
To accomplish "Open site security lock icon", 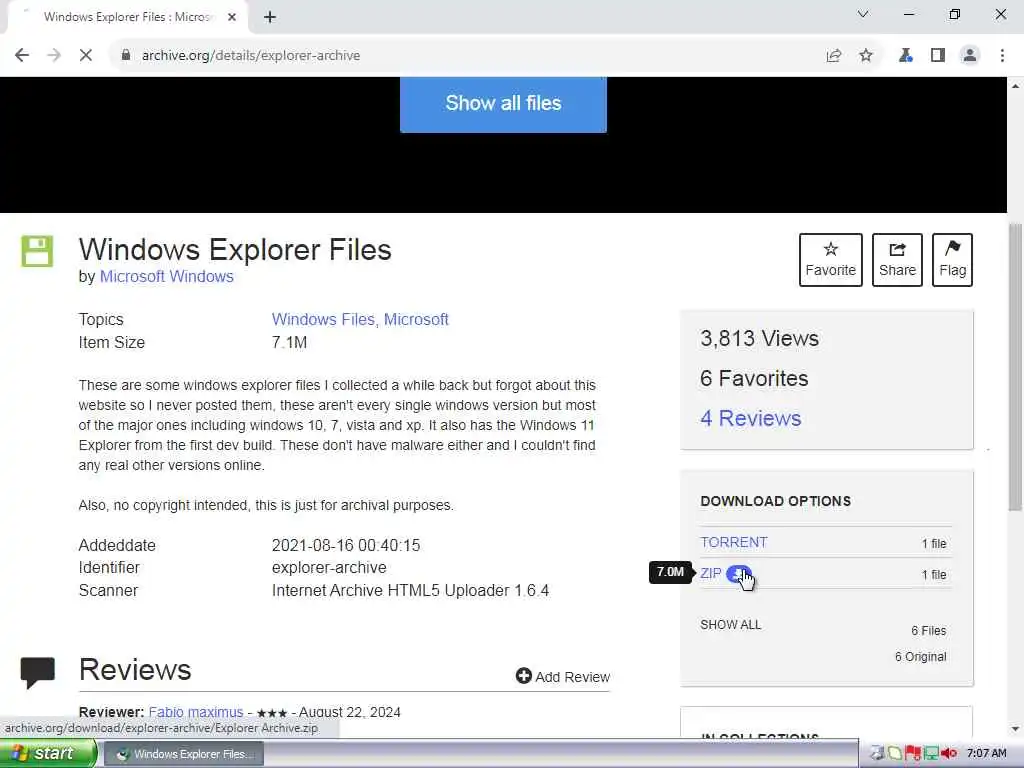I will click(x=125, y=56).
